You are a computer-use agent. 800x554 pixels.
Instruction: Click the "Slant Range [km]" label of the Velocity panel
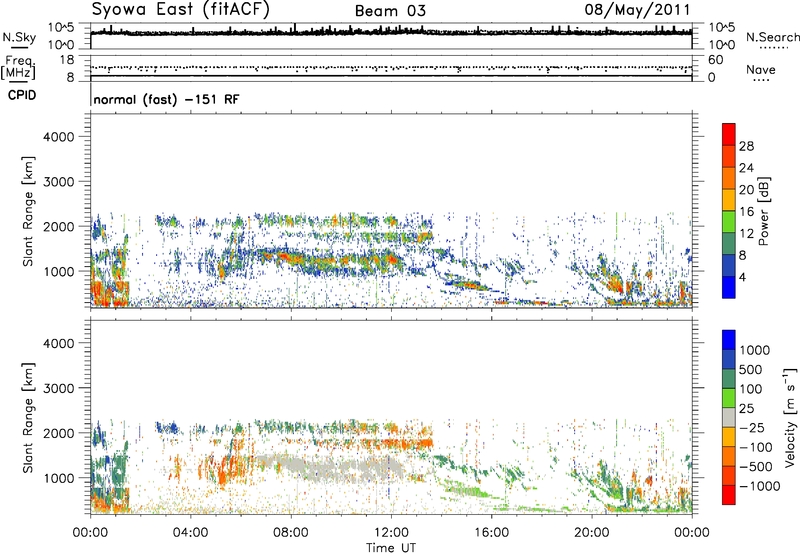(28, 418)
